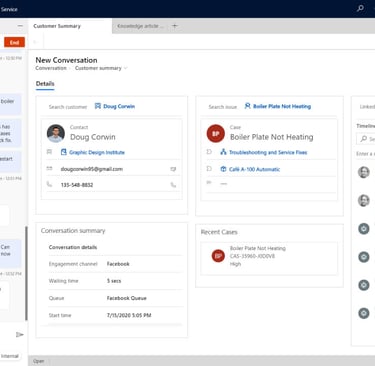This screenshot has width=375, height=366.
Task: Click the start time 7/15/2020 5:05 PM
Action: point(129,315)
